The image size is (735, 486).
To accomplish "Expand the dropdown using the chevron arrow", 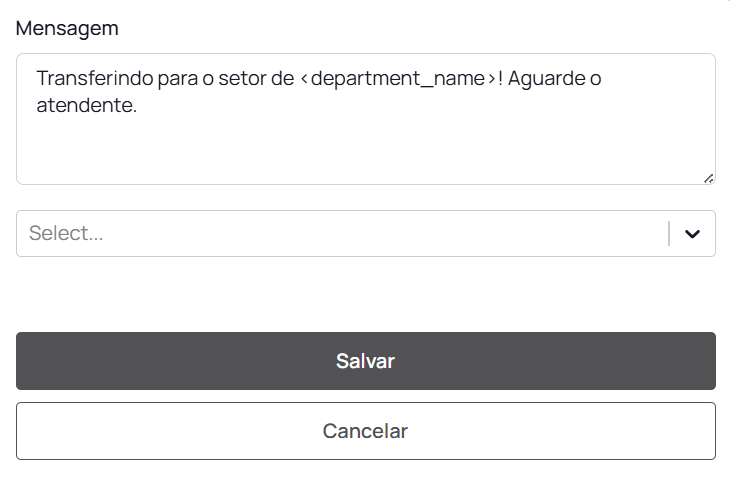I will (x=692, y=234).
